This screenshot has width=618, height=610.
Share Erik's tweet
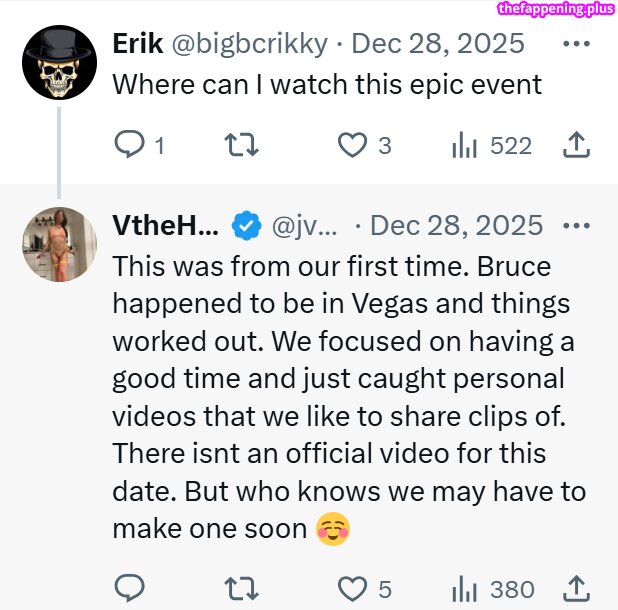click(x=576, y=146)
